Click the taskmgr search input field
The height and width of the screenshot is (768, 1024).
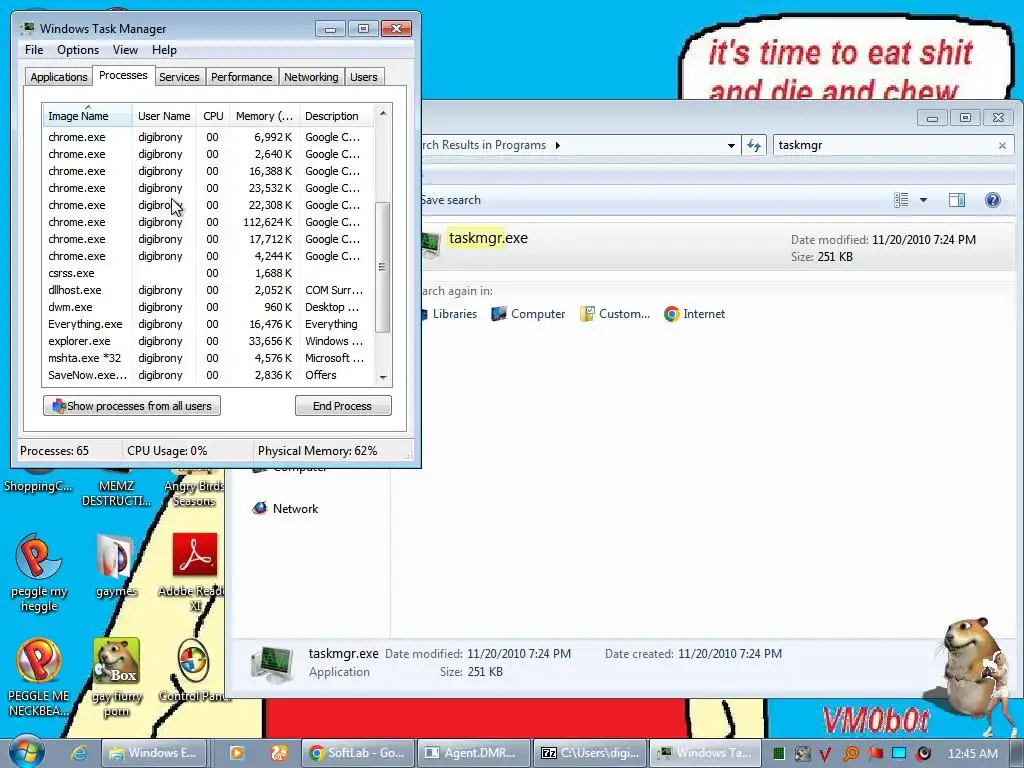[885, 145]
